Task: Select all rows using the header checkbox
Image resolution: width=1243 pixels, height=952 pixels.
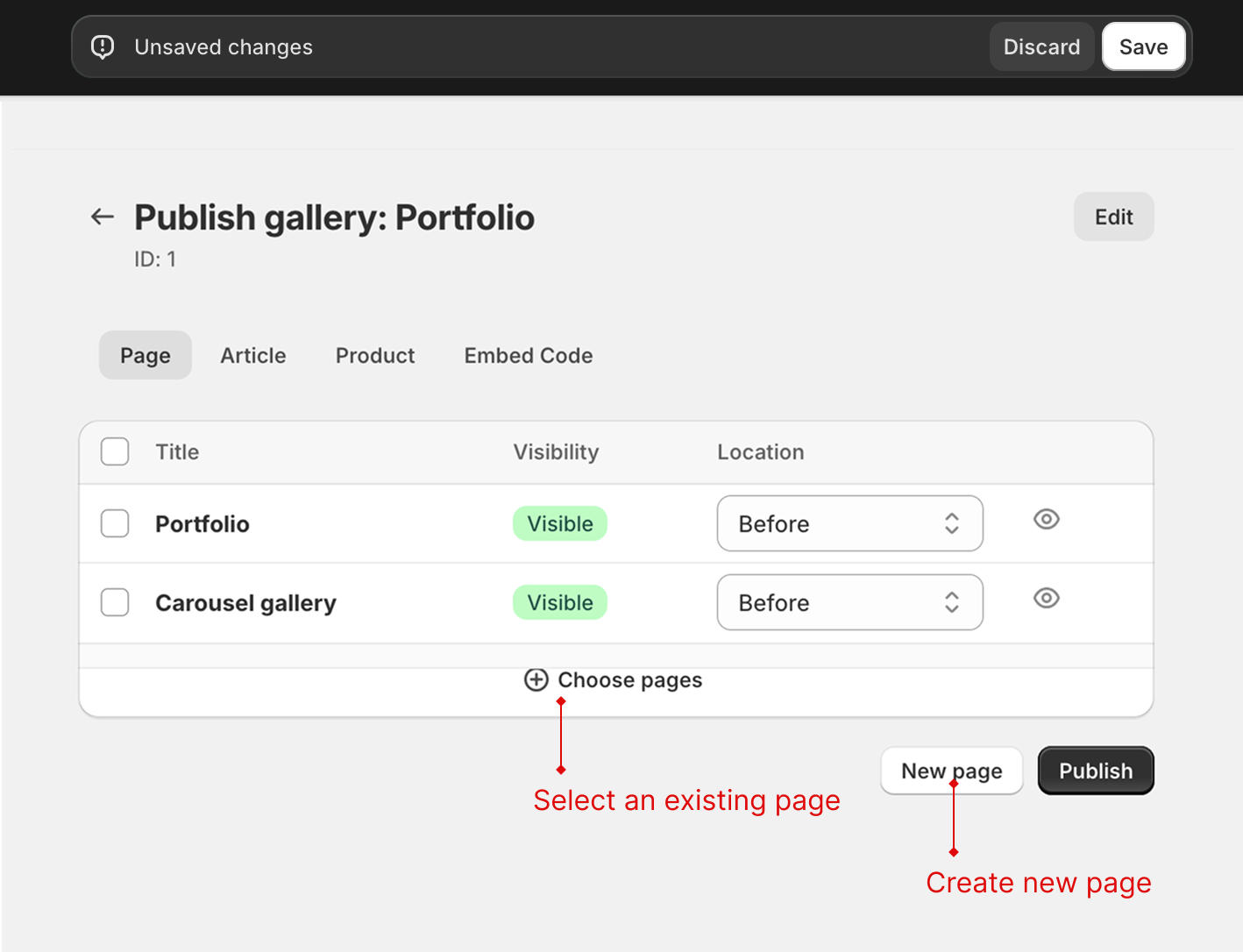Action: point(115,451)
